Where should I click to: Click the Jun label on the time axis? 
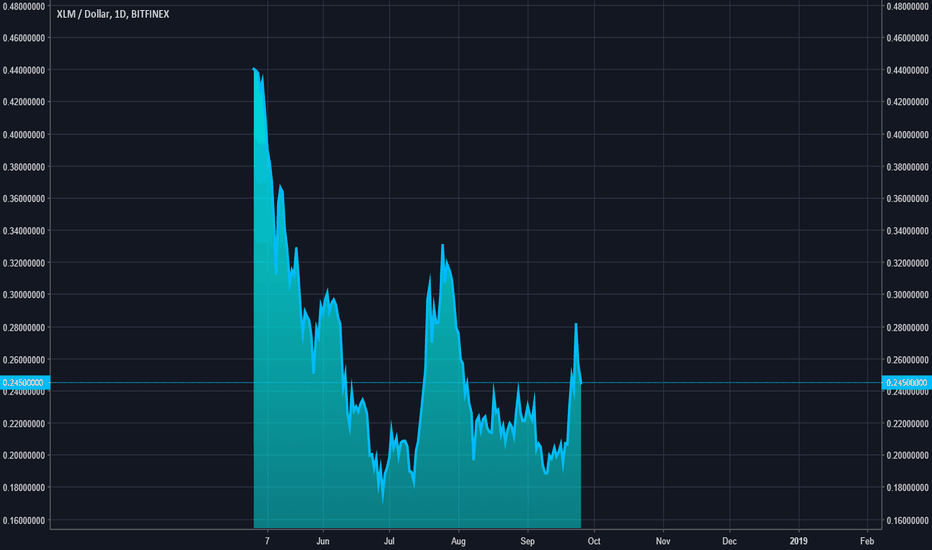pyautogui.click(x=323, y=541)
